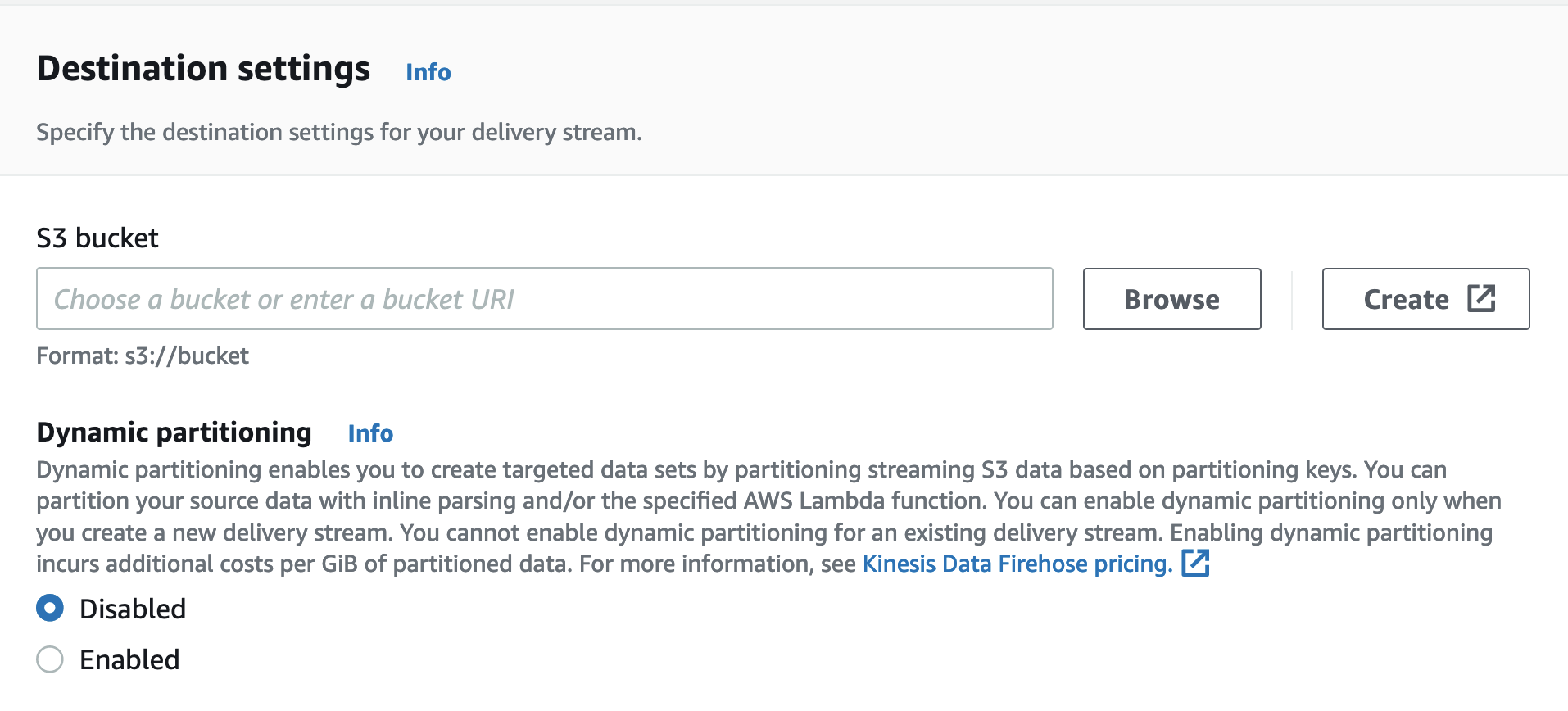Click the "Choose a bucket" placeholder text
1568x711 pixels.
click(x=283, y=300)
